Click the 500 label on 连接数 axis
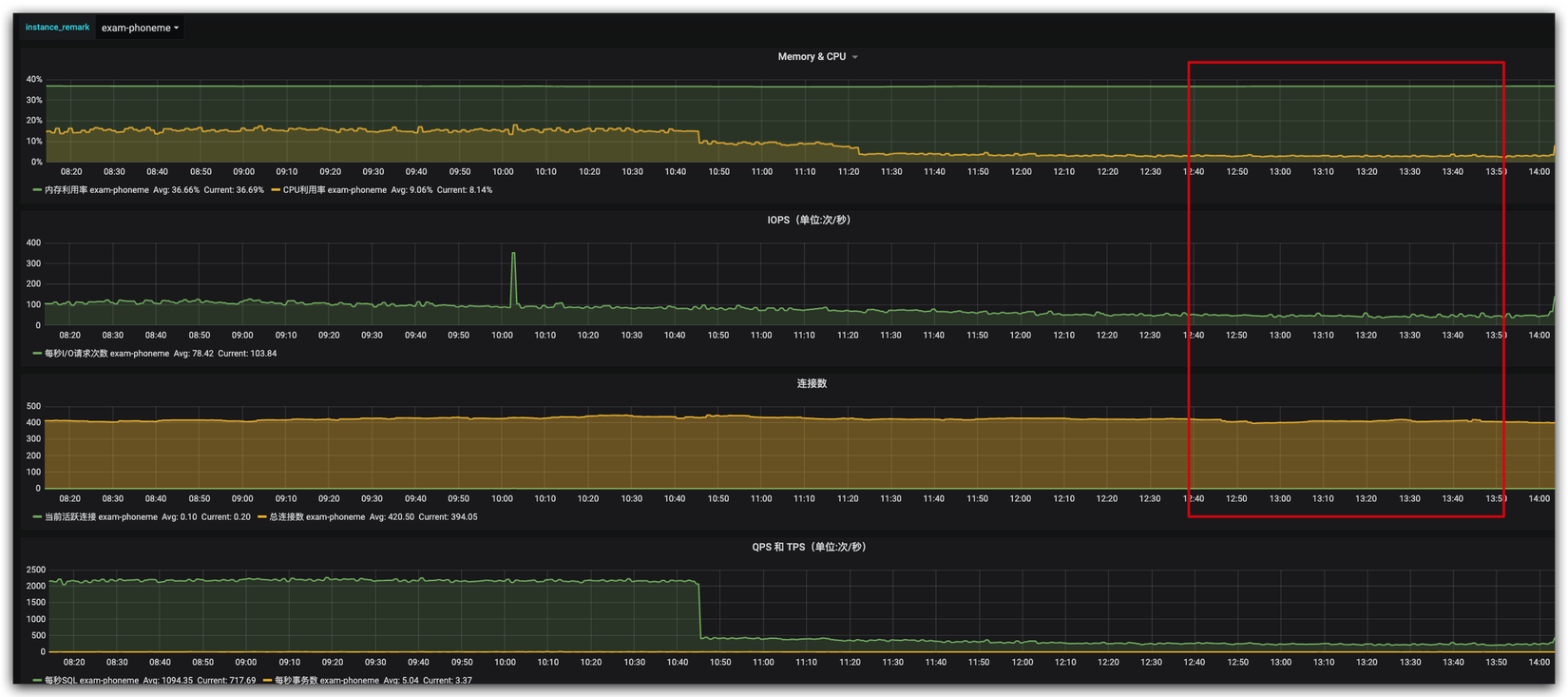 point(33,407)
